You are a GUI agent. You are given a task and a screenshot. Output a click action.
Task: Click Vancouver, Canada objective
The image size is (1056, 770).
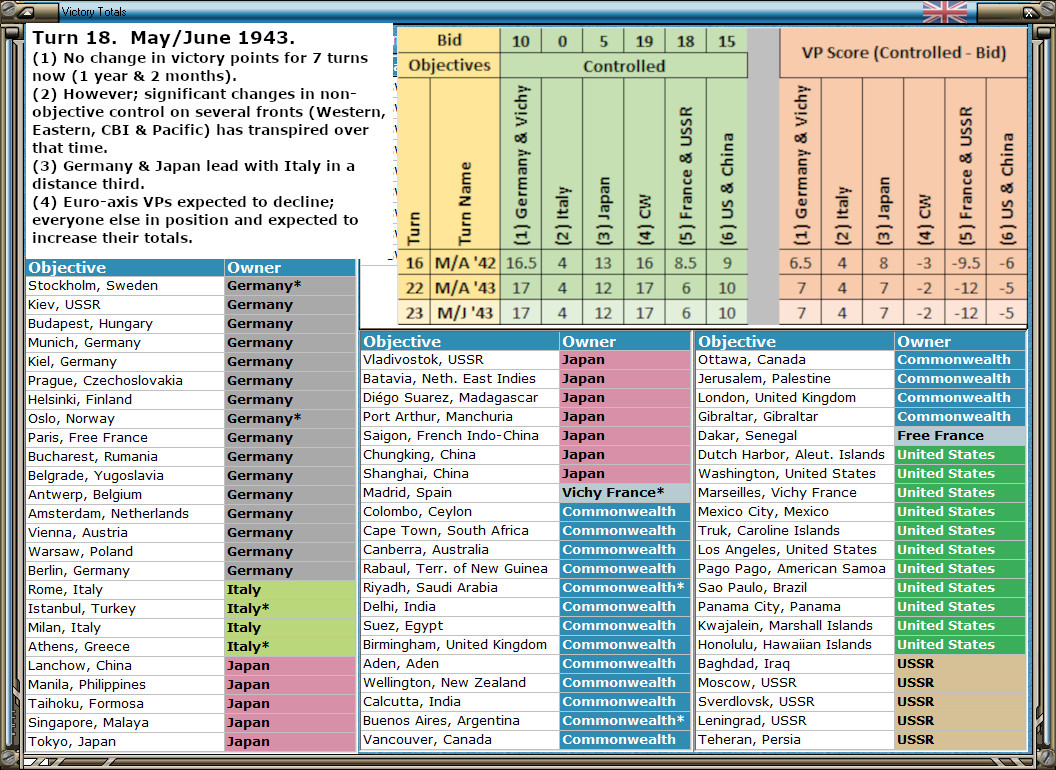click(460, 739)
